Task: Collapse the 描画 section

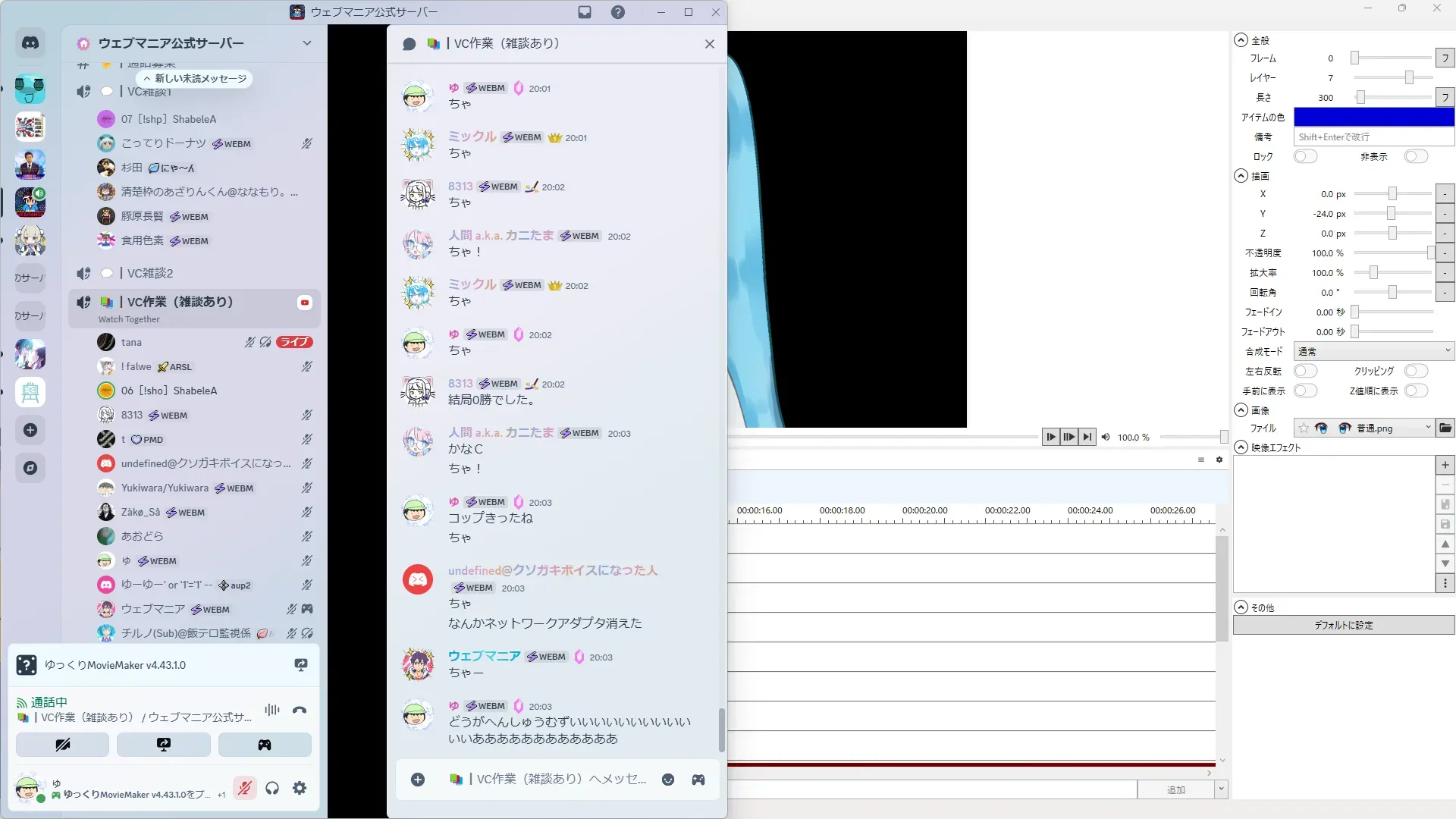Action: (1241, 176)
